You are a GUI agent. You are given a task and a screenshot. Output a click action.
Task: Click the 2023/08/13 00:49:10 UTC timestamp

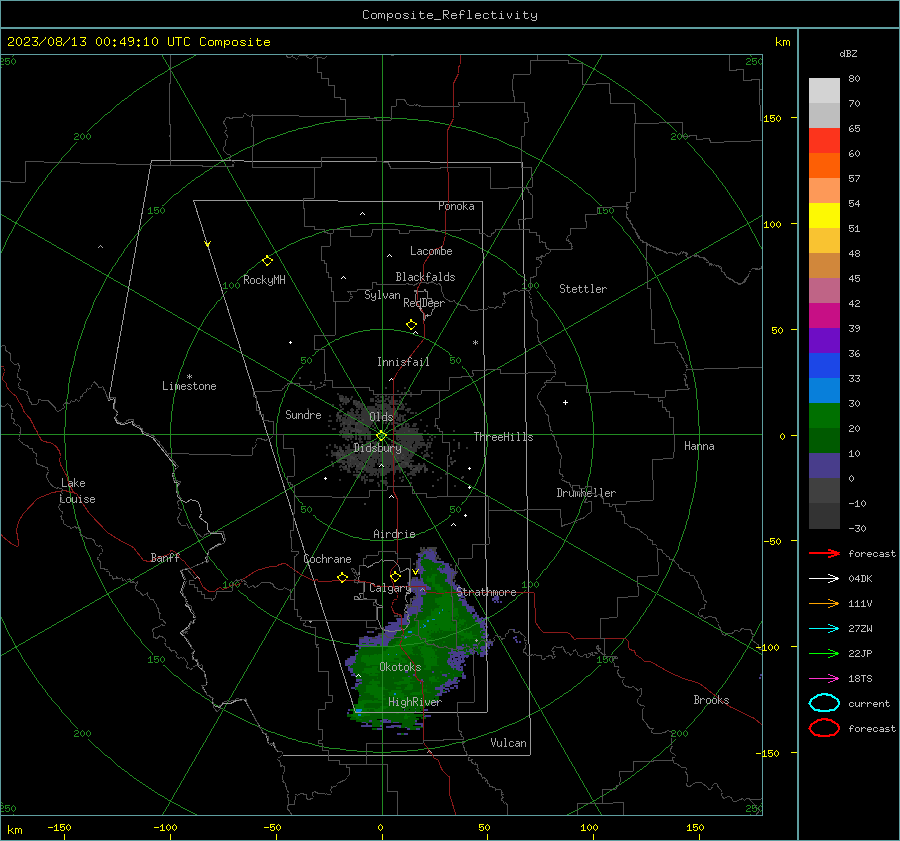(138, 42)
